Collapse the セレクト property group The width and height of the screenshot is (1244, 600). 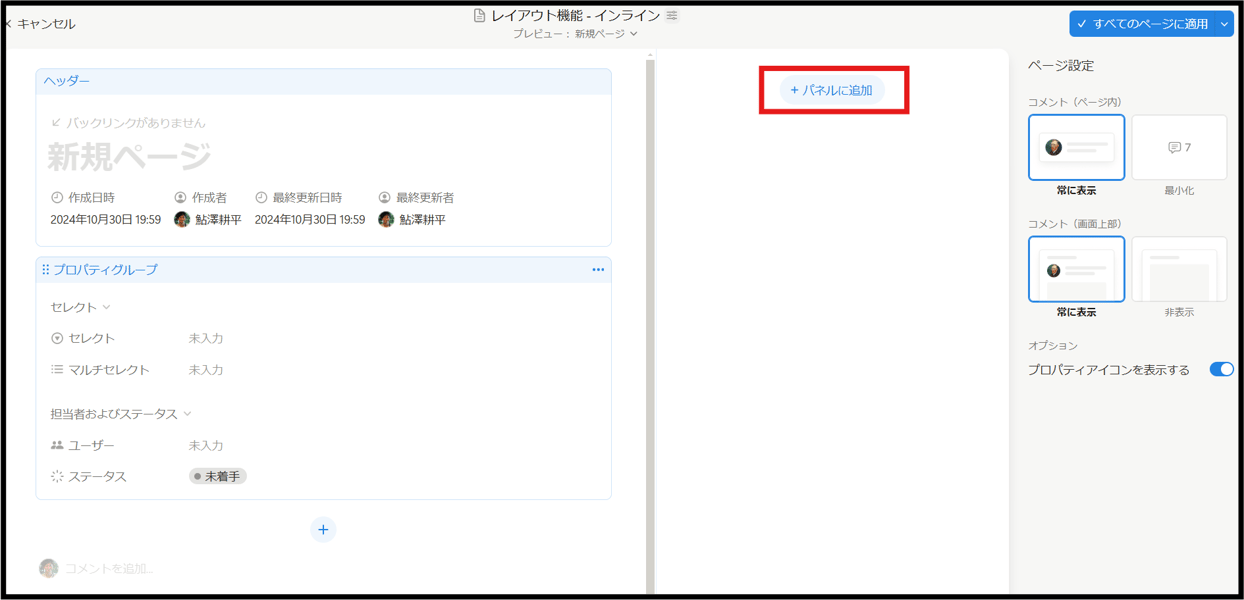pos(106,306)
